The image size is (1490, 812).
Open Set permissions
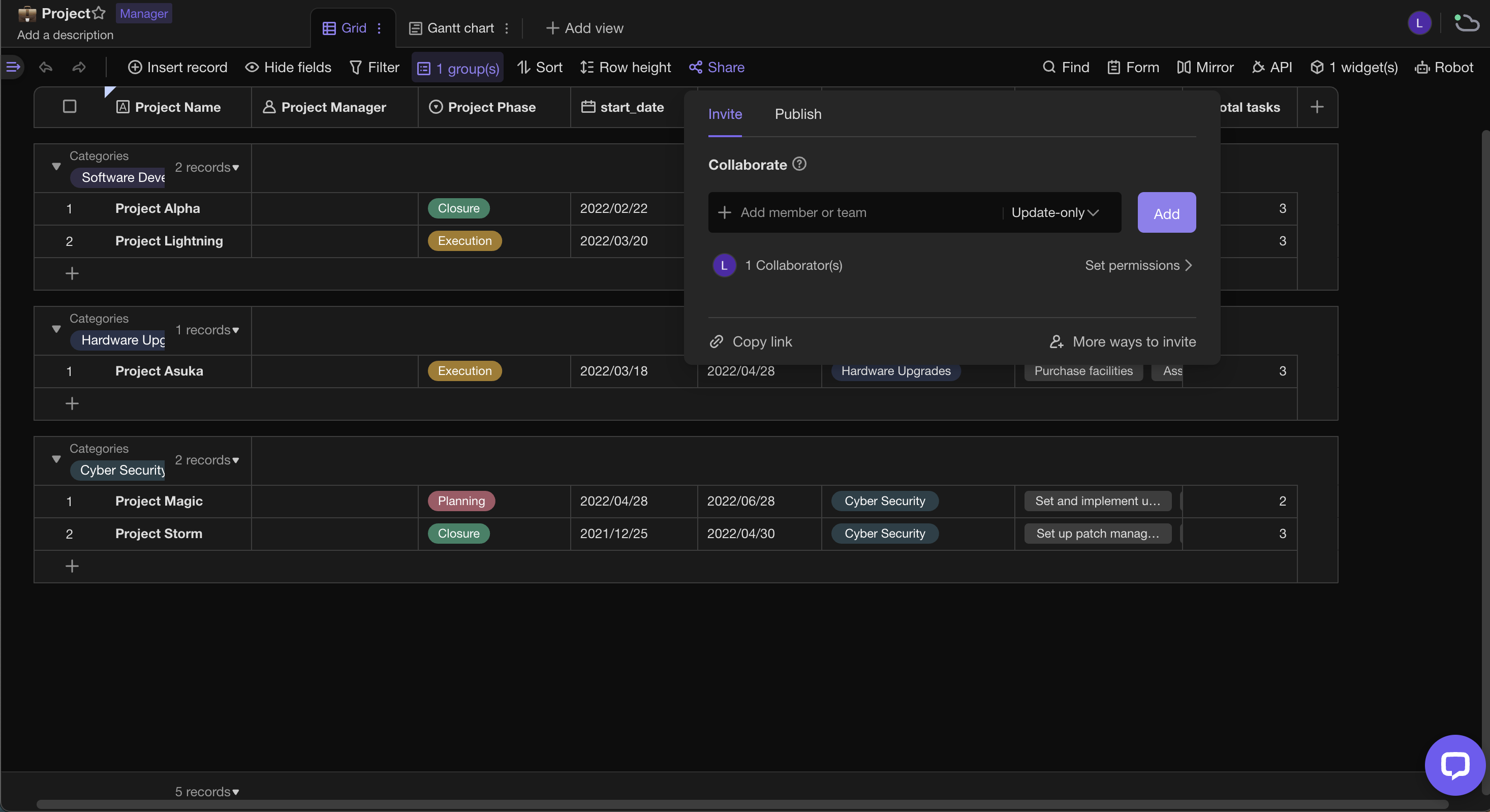pos(1138,265)
